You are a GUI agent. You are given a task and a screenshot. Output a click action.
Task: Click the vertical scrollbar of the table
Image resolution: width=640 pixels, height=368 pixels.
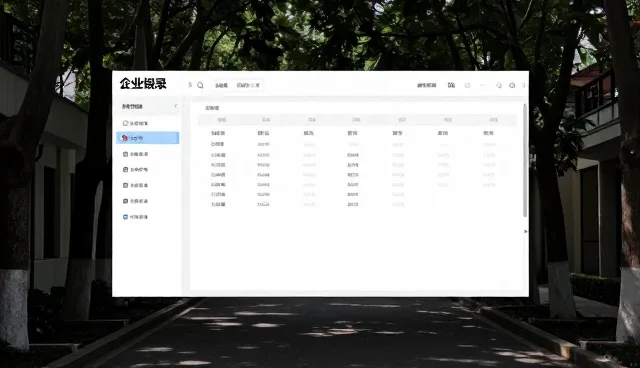(x=525, y=160)
